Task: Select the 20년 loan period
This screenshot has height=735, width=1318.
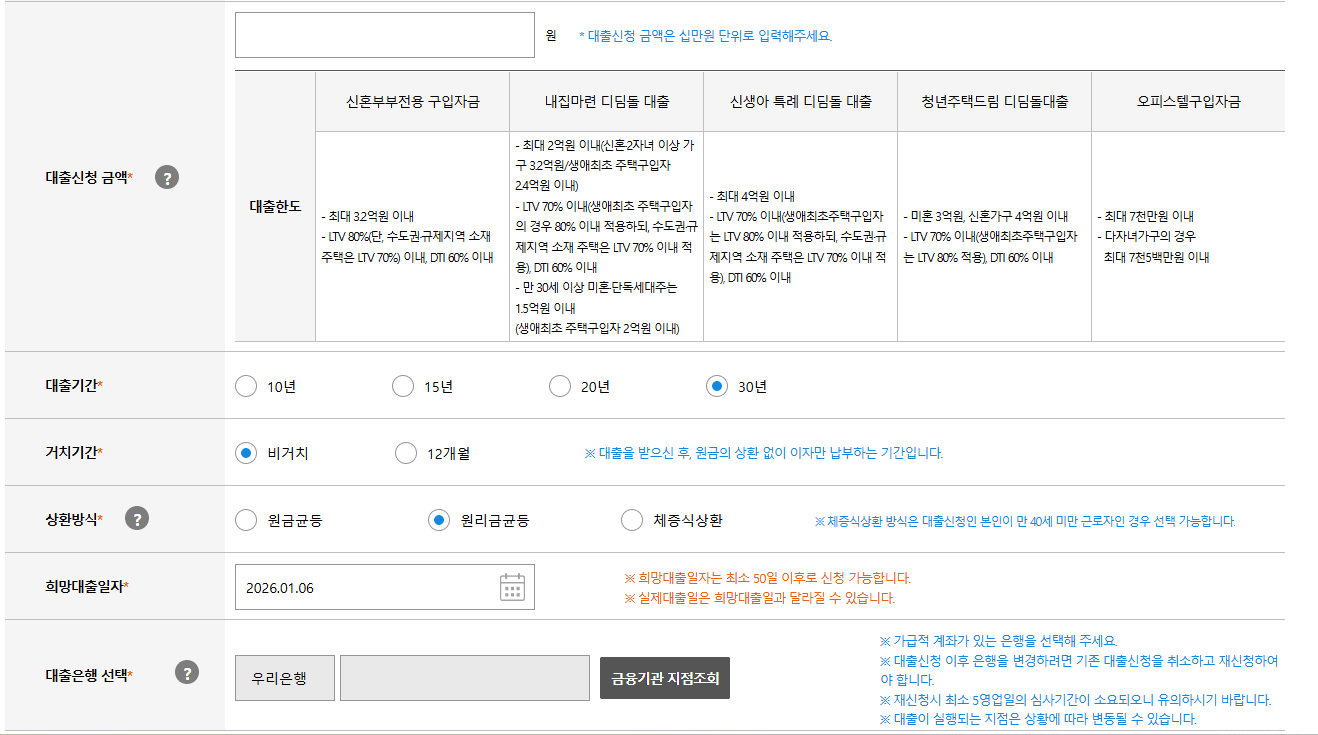Action: (560, 384)
